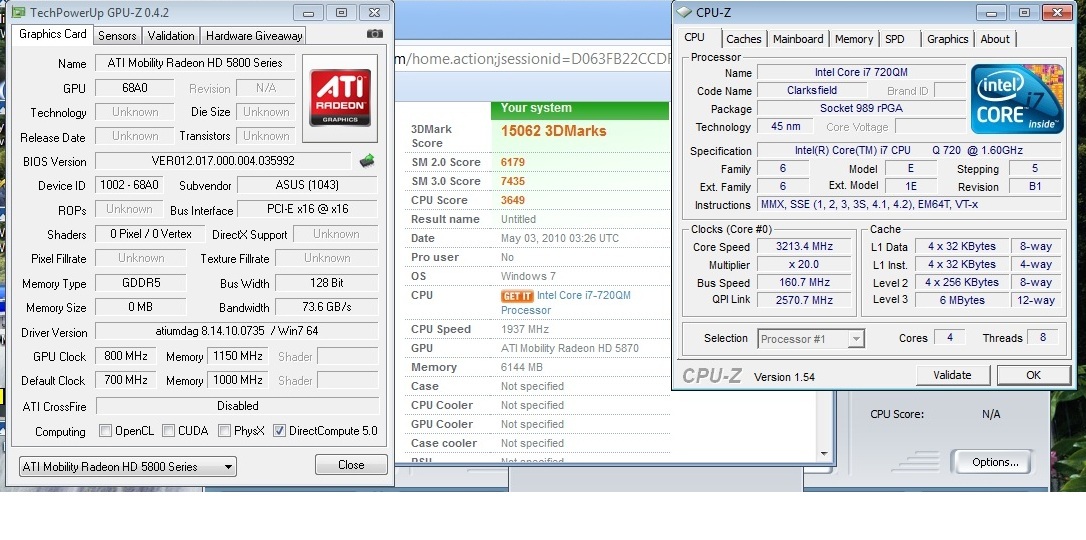Open the Validation tab in GPU-Z
The height and width of the screenshot is (540, 1086).
pos(171,36)
